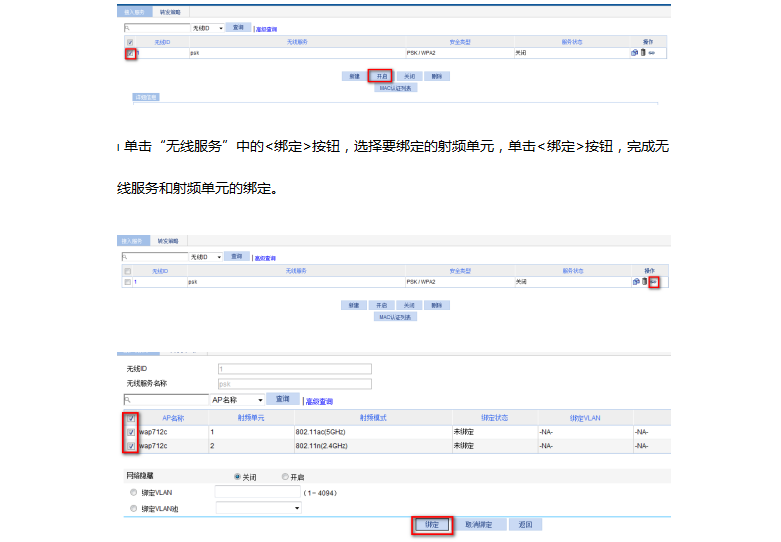Screen dimensions: 781x542
Task: Click the 802.11ac(5GHz) cell
Action: pos(320,432)
